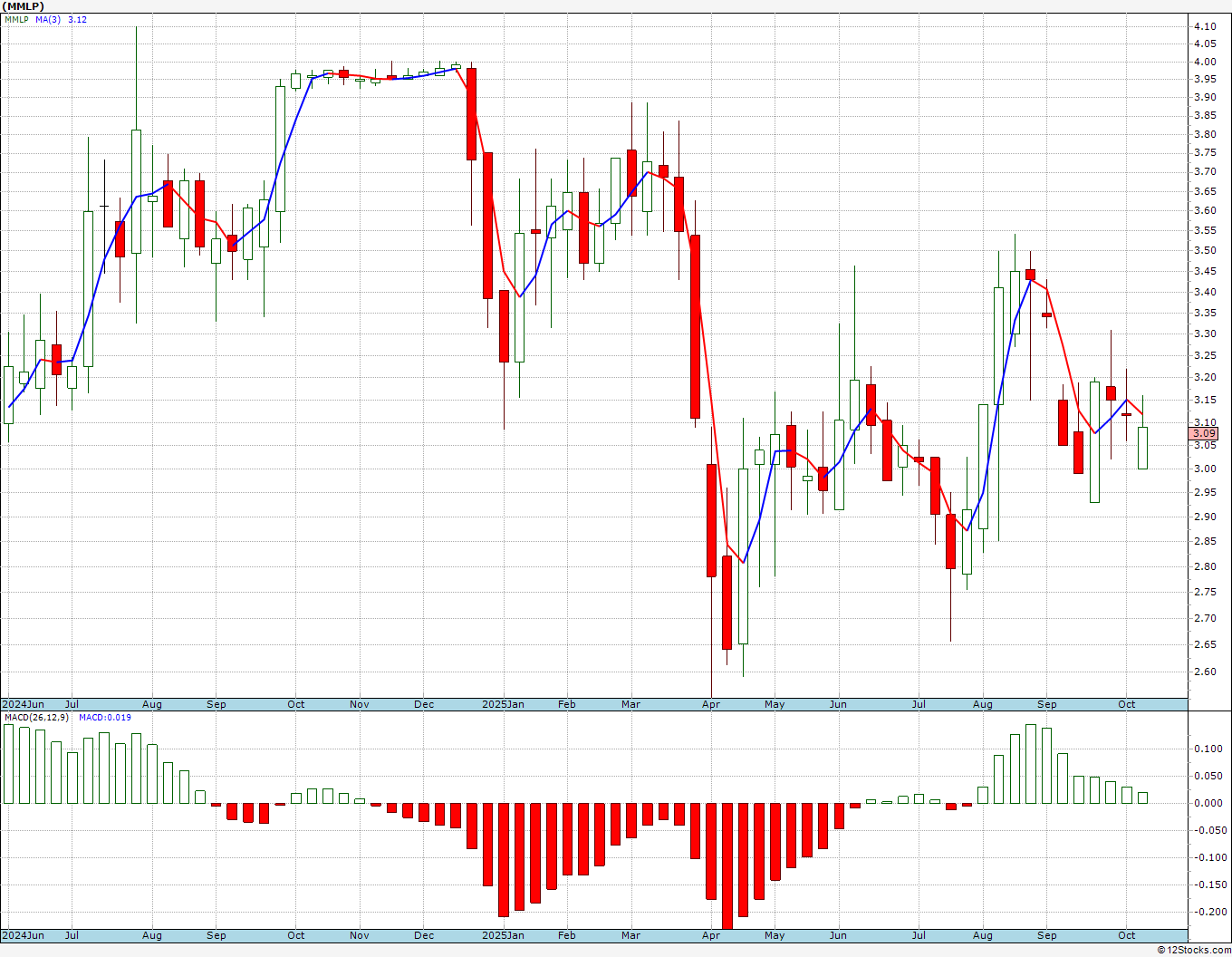1232x957 pixels.
Task: Click 2024Jun on the MACD panel date axis
Action: [23, 935]
